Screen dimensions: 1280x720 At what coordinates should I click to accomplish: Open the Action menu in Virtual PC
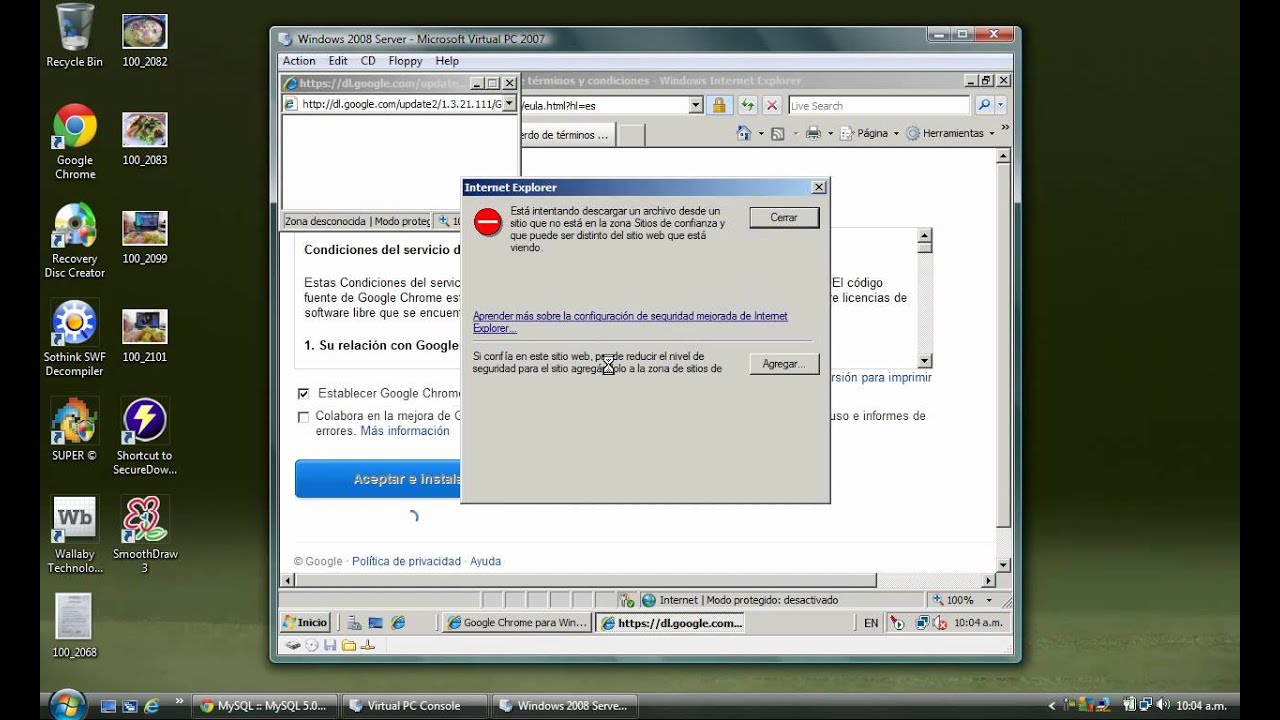click(x=299, y=61)
